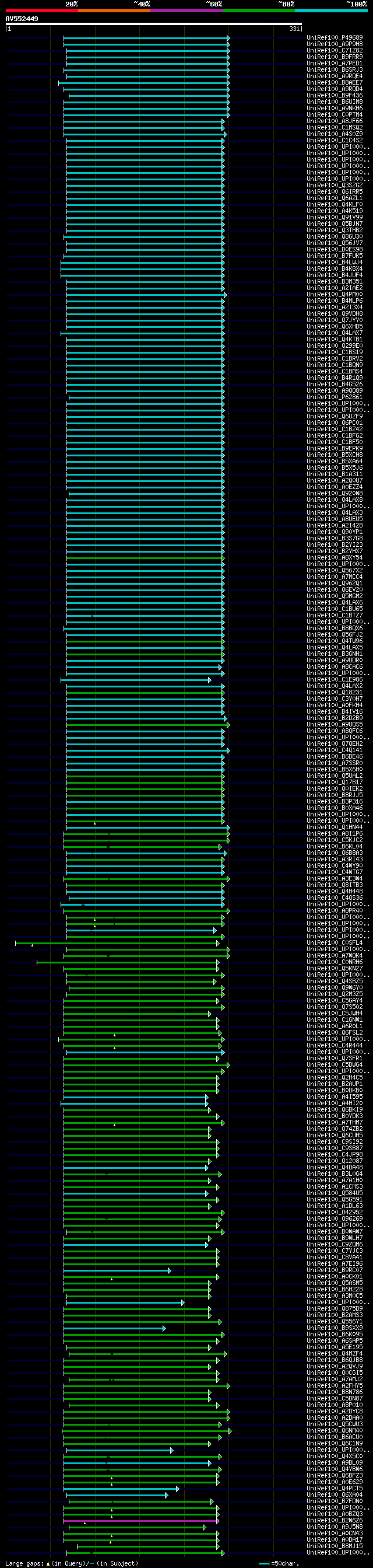This screenshot has height=1568, width=373.
Task: Select hit label UniRef100_B4JUF4
Action: (x=335, y=275)
